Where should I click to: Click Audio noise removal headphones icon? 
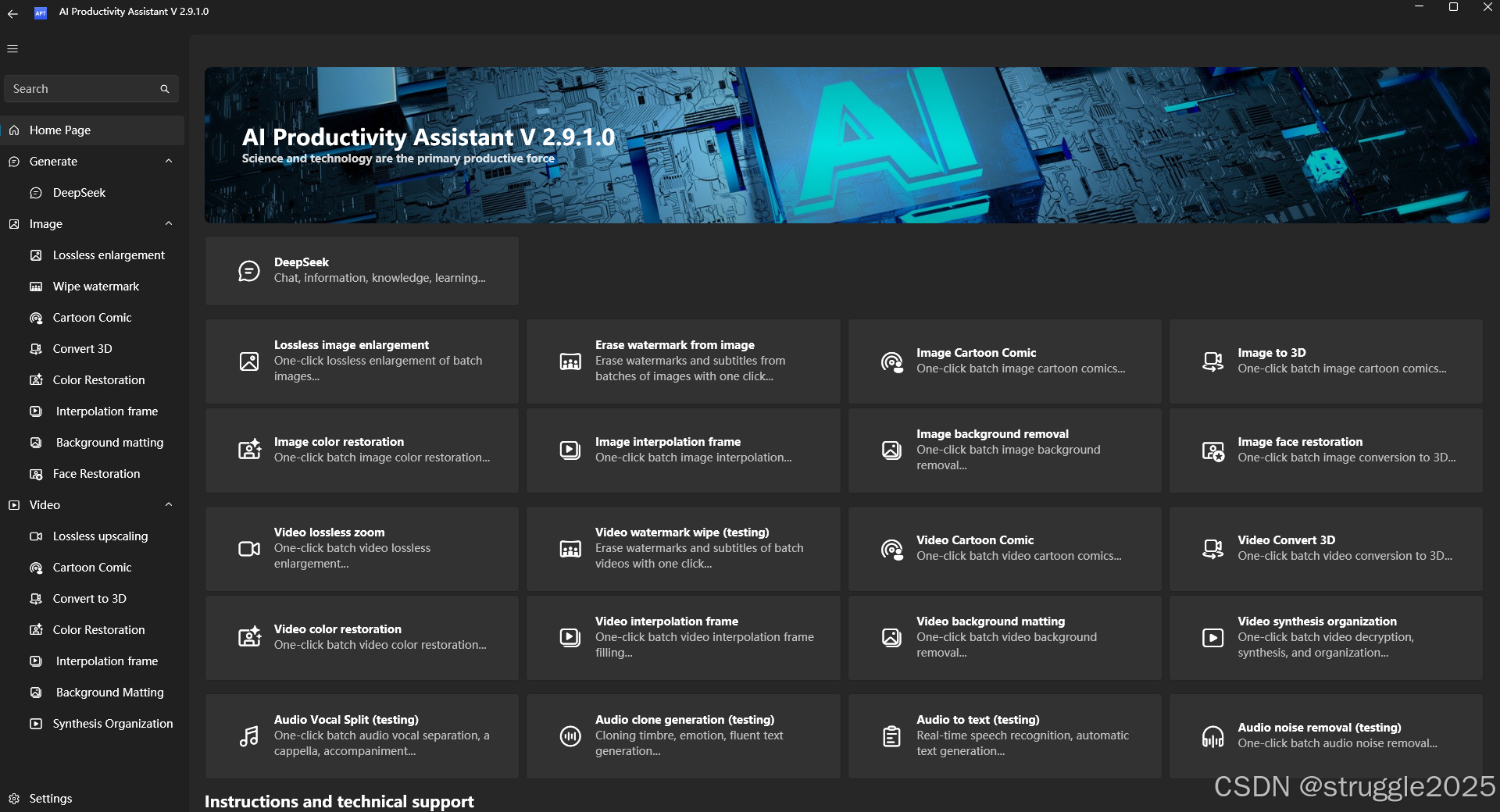click(1212, 736)
